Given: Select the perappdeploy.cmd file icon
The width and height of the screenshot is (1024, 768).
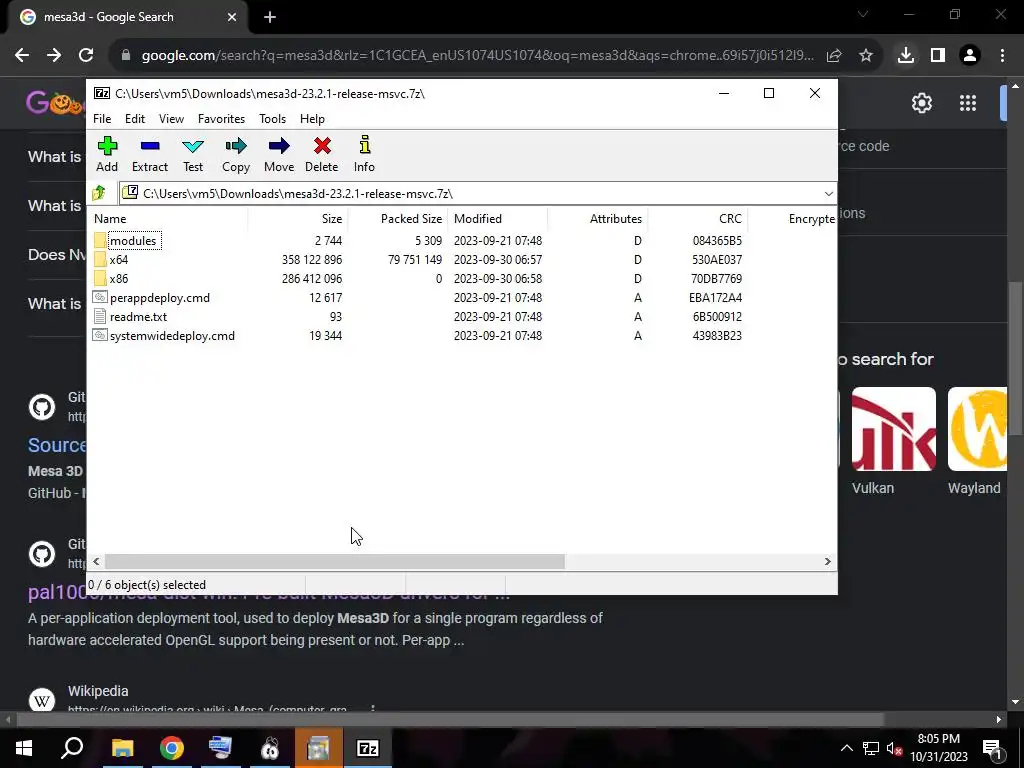Looking at the screenshot, I should (100, 297).
